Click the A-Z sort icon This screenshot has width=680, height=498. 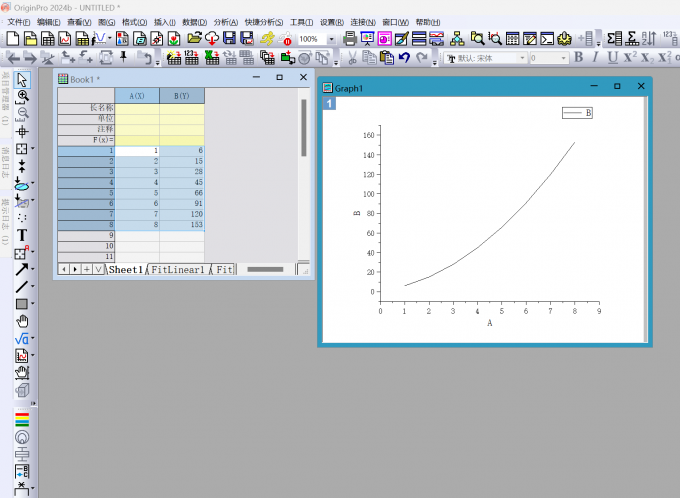click(649, 39)
